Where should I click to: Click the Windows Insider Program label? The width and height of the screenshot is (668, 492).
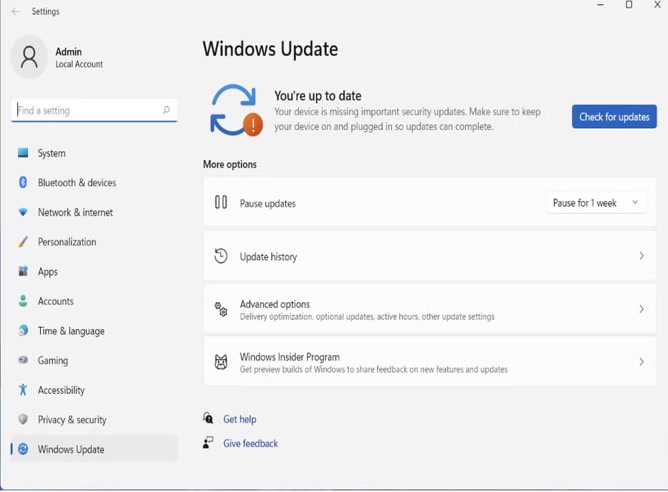coord(289,357)
